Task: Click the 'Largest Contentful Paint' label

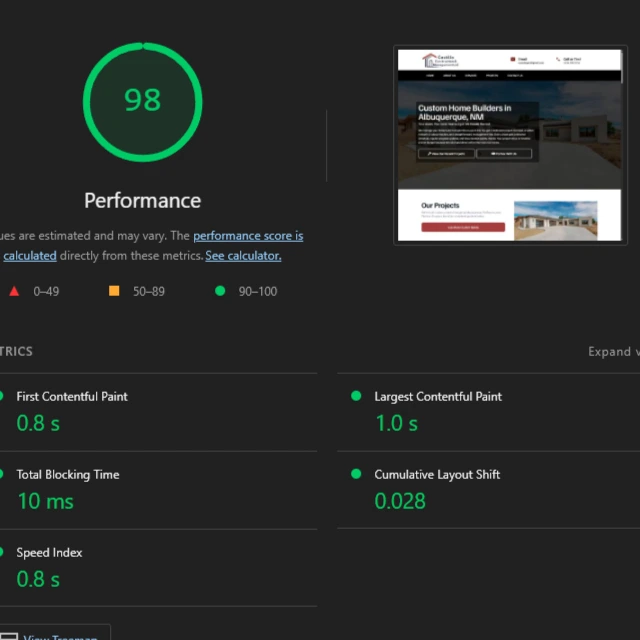Action: (x=438, y=397)
